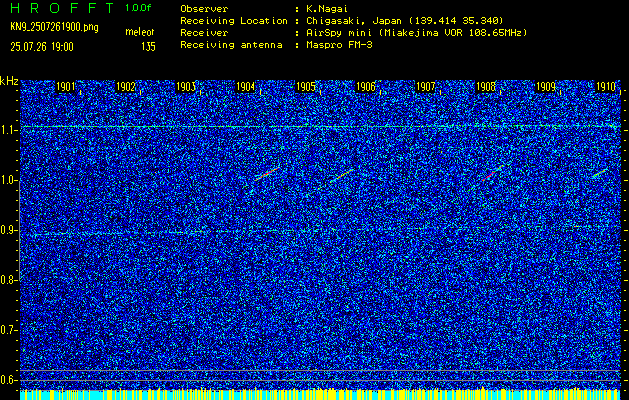The height and width of the screenshot is (400, 629).
Task: Click the 0.9 frequency axis label
Action: [8, 230]
